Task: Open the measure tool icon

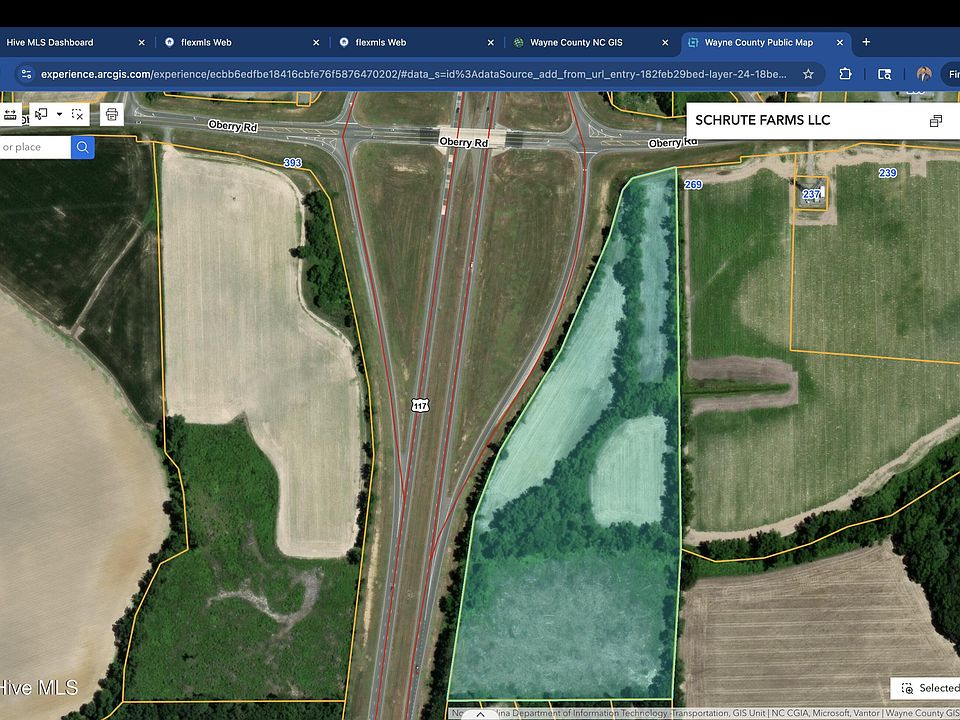Action: (x=10, y=114)
